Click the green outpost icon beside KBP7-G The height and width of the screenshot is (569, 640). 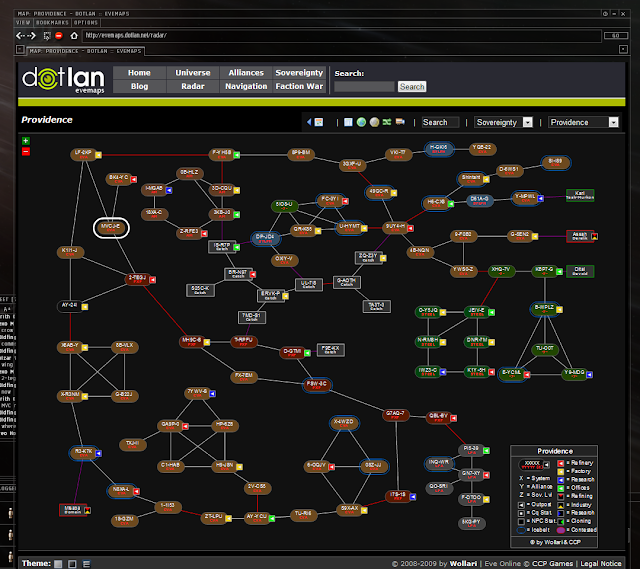click(559, 271)
